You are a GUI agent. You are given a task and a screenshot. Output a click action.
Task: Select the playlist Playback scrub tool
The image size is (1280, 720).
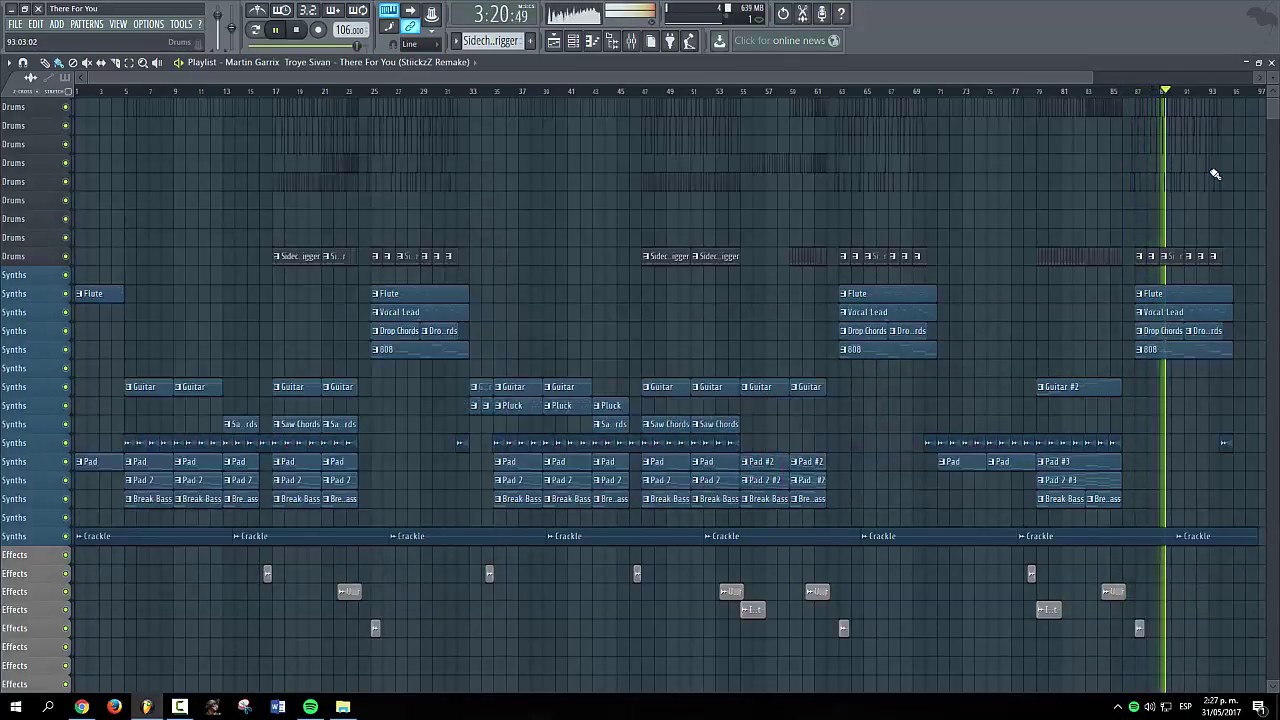point(157,62)
